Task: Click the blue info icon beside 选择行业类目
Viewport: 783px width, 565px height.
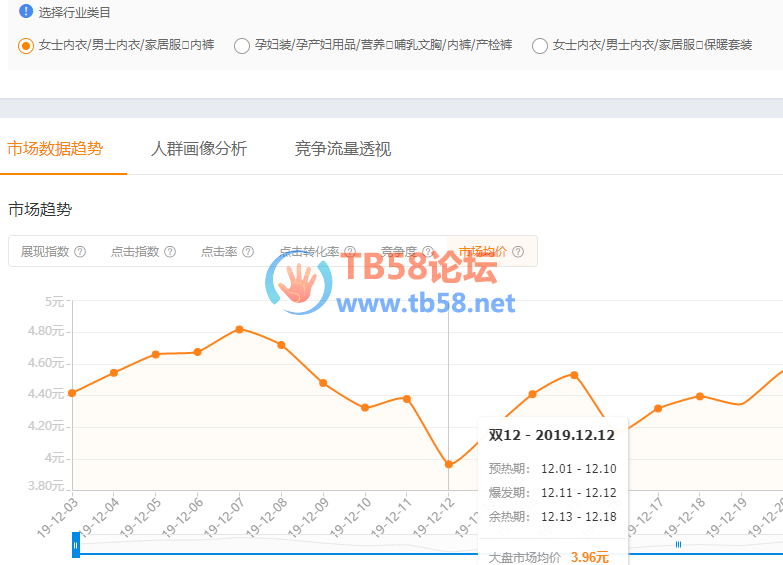Action: pyautogui.click(x=26, y=12)
